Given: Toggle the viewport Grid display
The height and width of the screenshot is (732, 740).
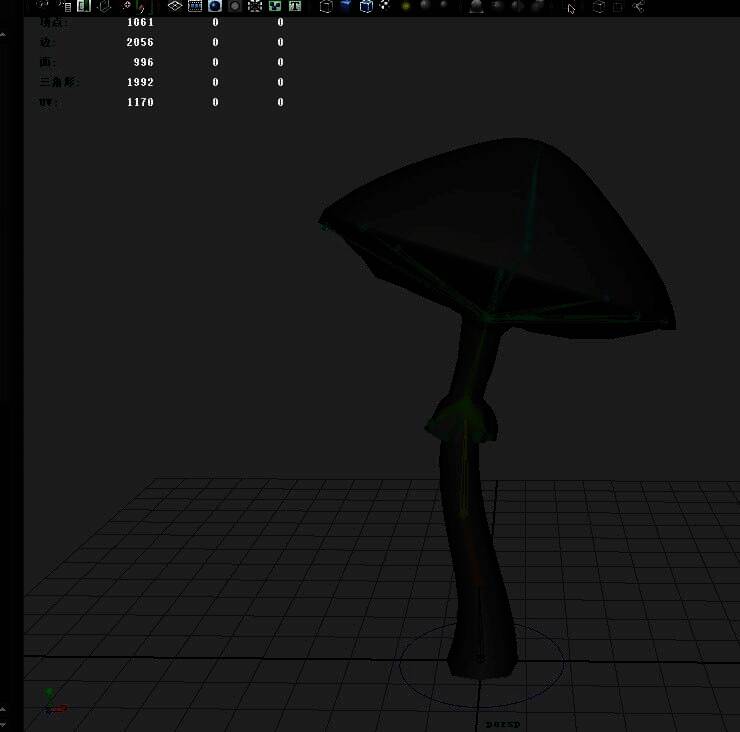Looking at the screenshot, I should [x=175, y=6].
